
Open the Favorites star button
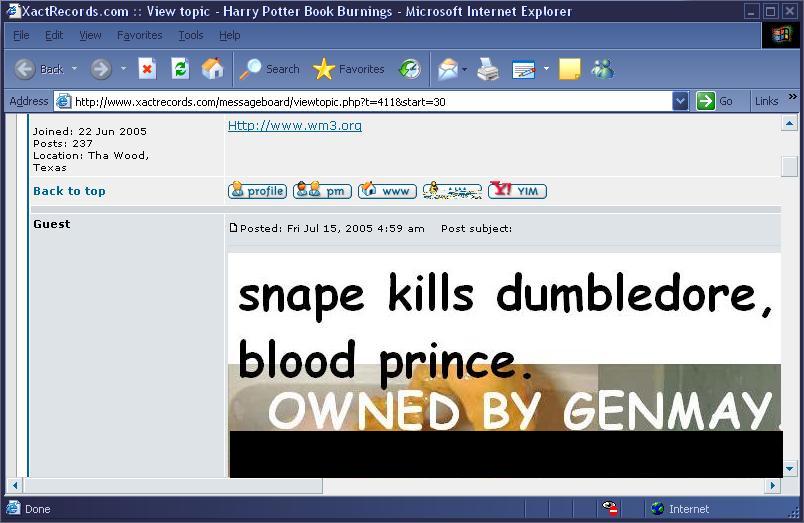point(349,69)
